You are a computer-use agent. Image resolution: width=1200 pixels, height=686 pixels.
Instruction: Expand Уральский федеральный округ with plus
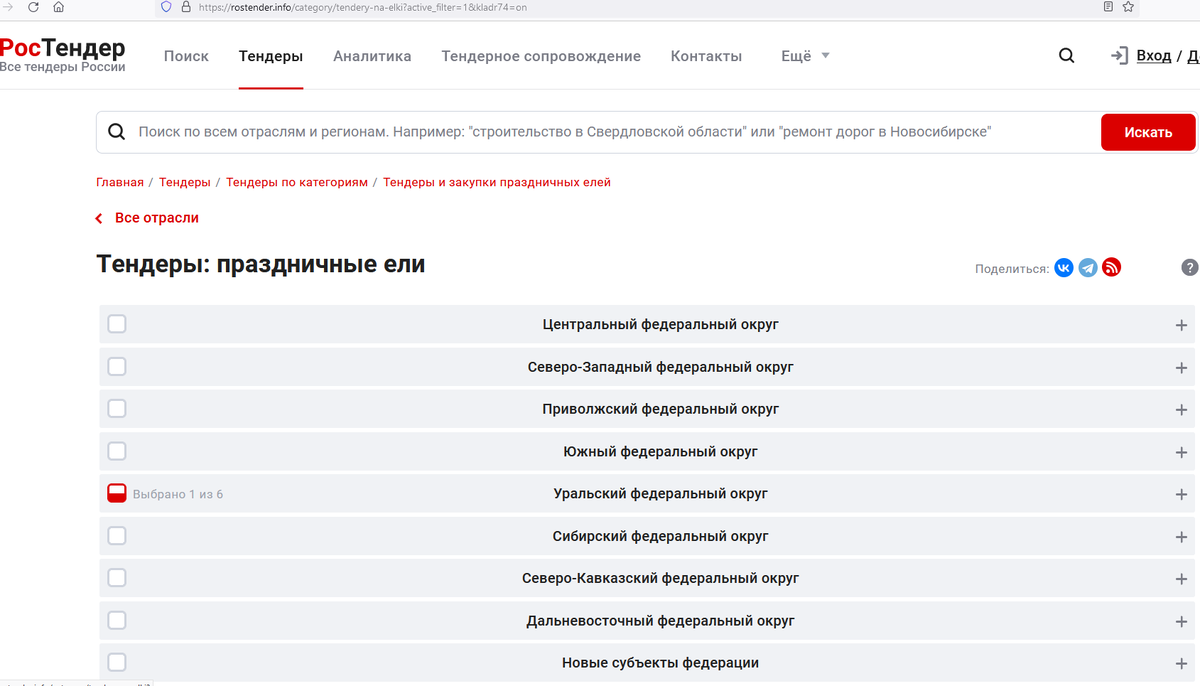coord(1181,494)
